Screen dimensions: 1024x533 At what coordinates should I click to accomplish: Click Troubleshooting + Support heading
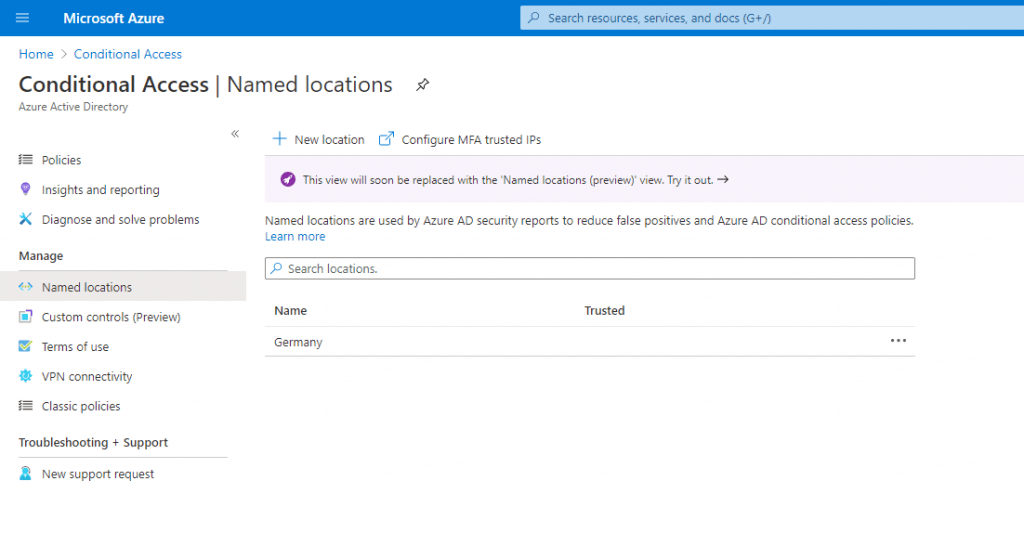[93, 443]
